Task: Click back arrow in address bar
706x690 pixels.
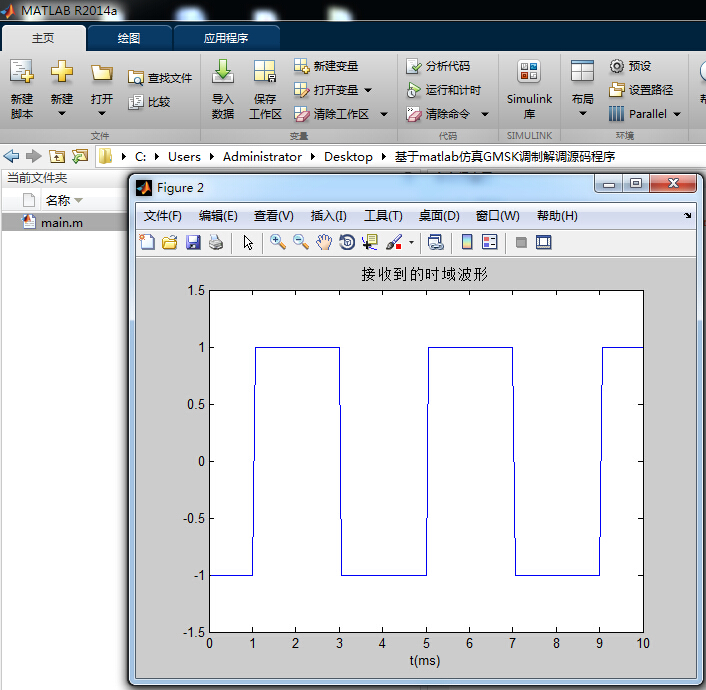Action: tap(11, 156)
